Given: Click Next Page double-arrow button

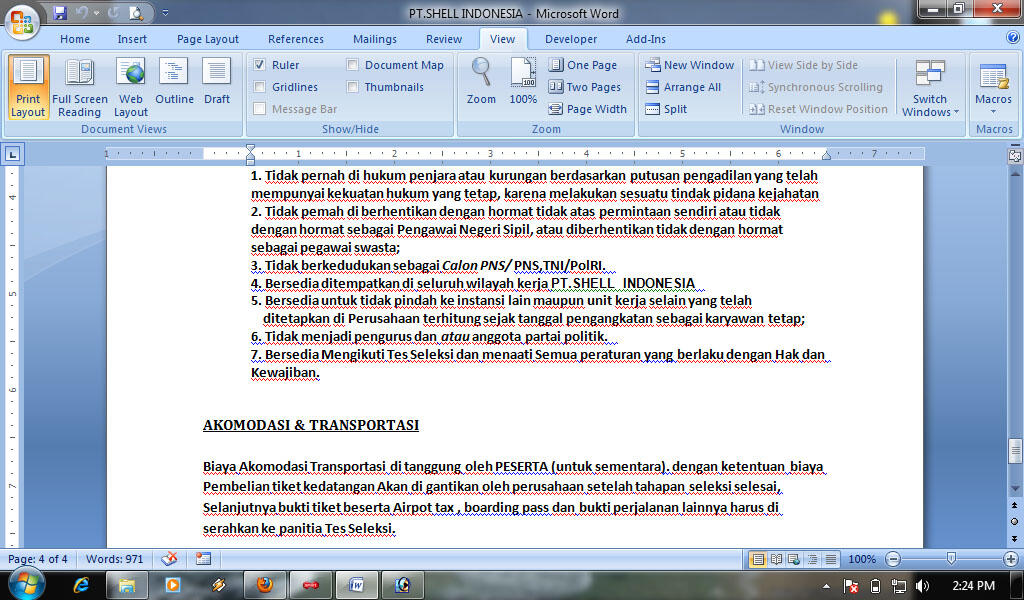Looking at the screenshot, I should [1014, 538].
